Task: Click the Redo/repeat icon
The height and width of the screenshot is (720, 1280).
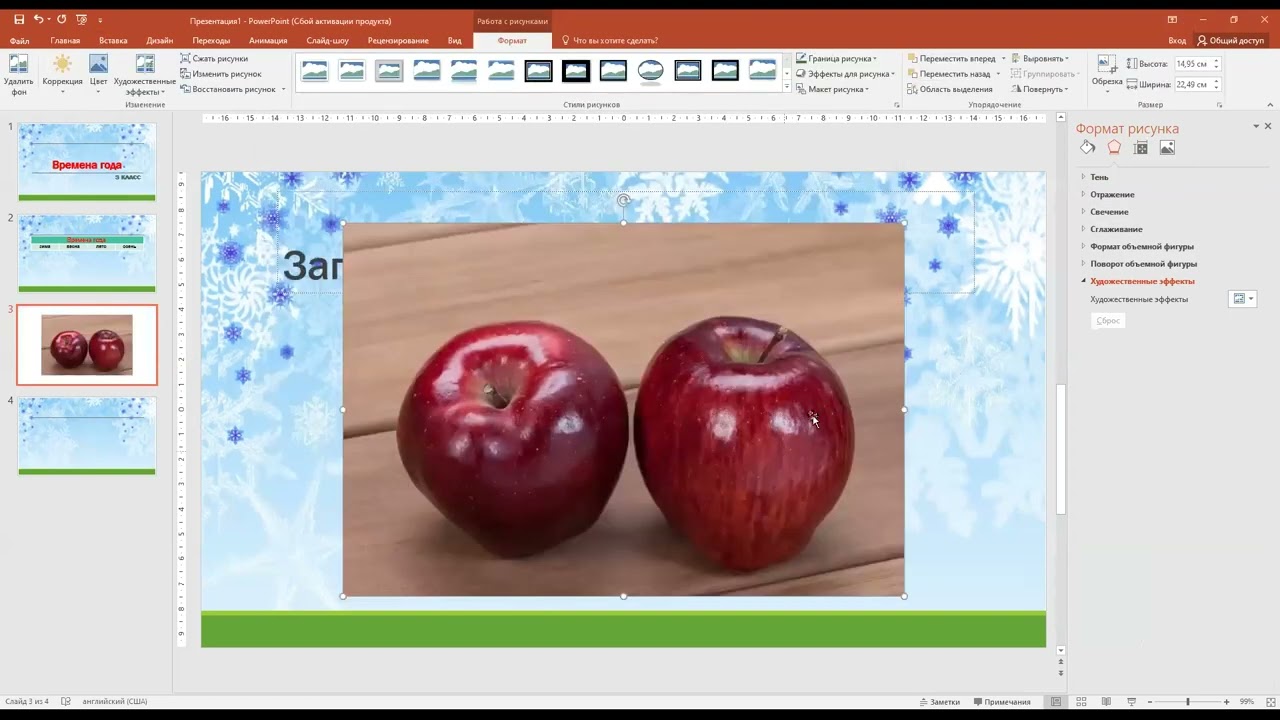Action: point(62,19)
